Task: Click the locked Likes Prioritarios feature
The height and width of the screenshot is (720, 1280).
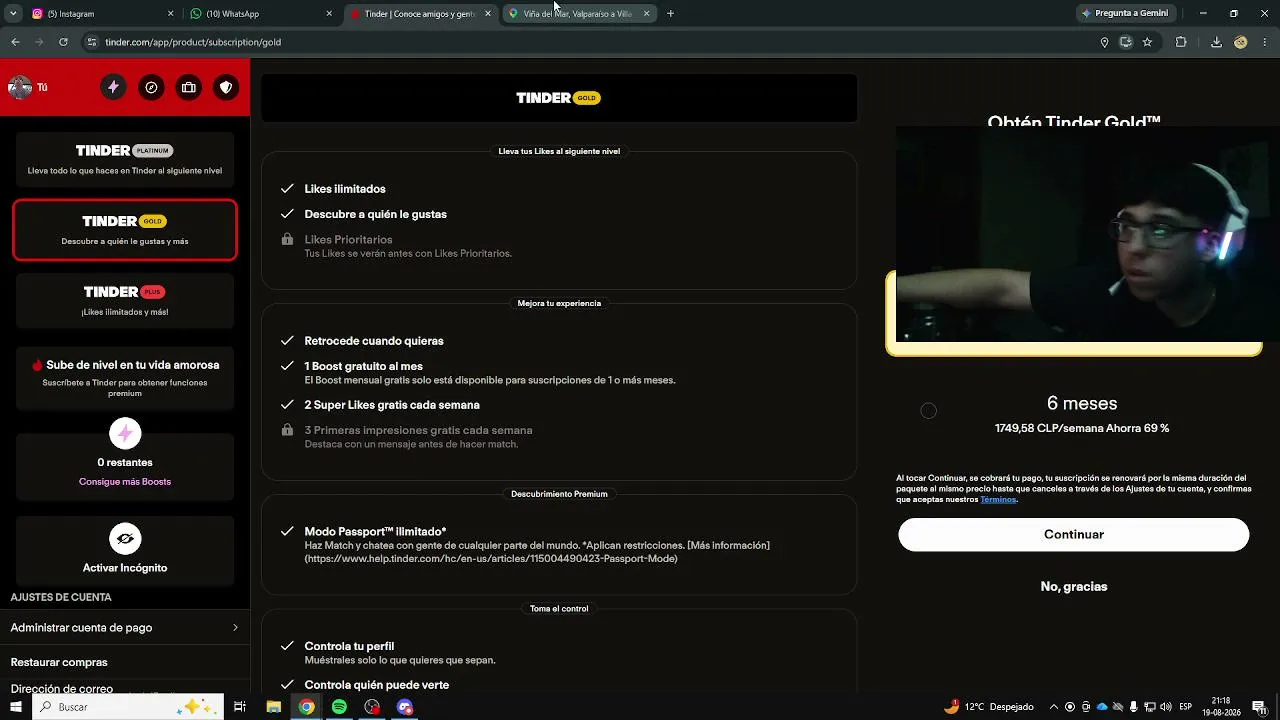Action: [348, 240]
